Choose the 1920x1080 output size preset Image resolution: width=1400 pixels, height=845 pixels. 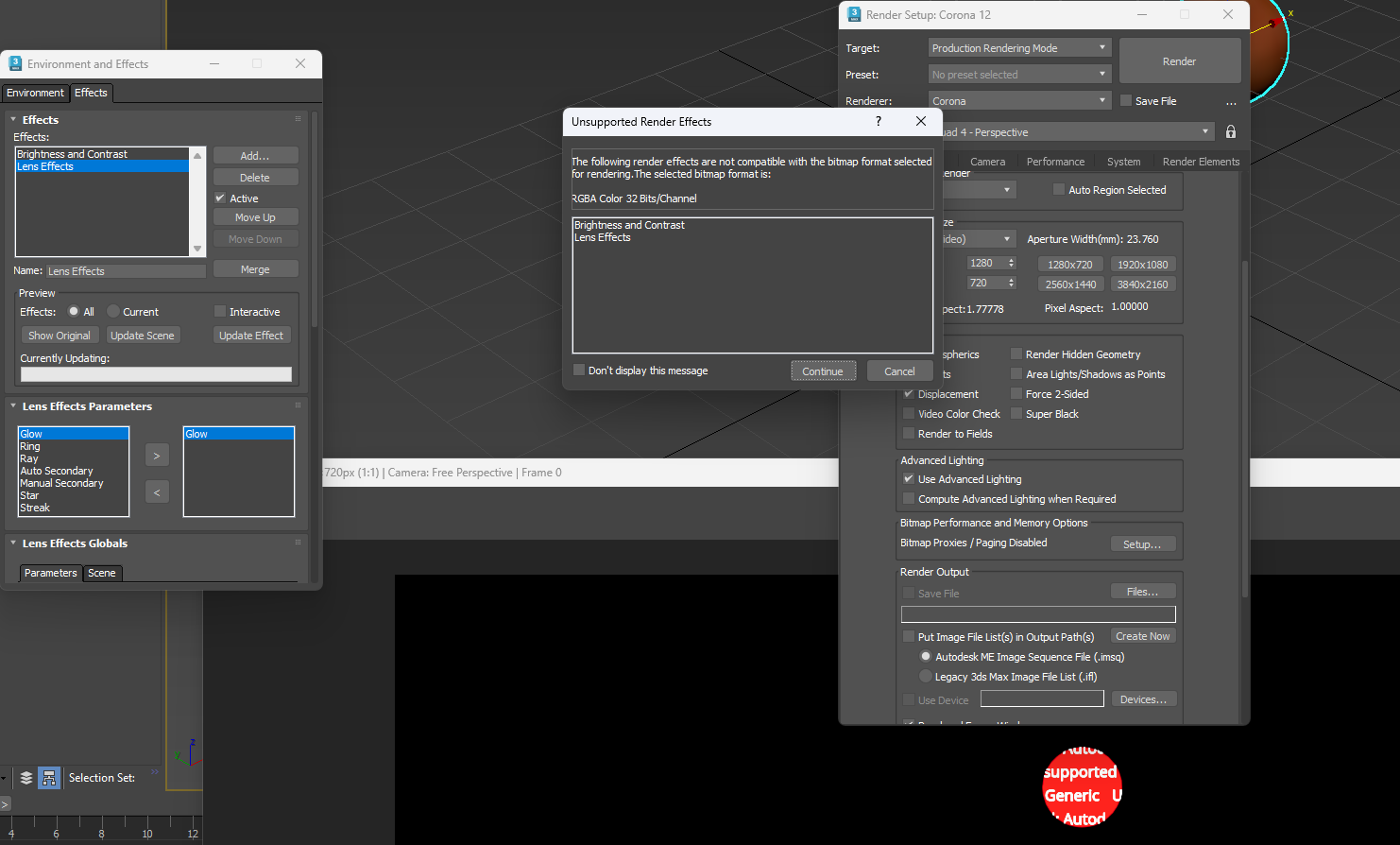(x=1143, y=265)
